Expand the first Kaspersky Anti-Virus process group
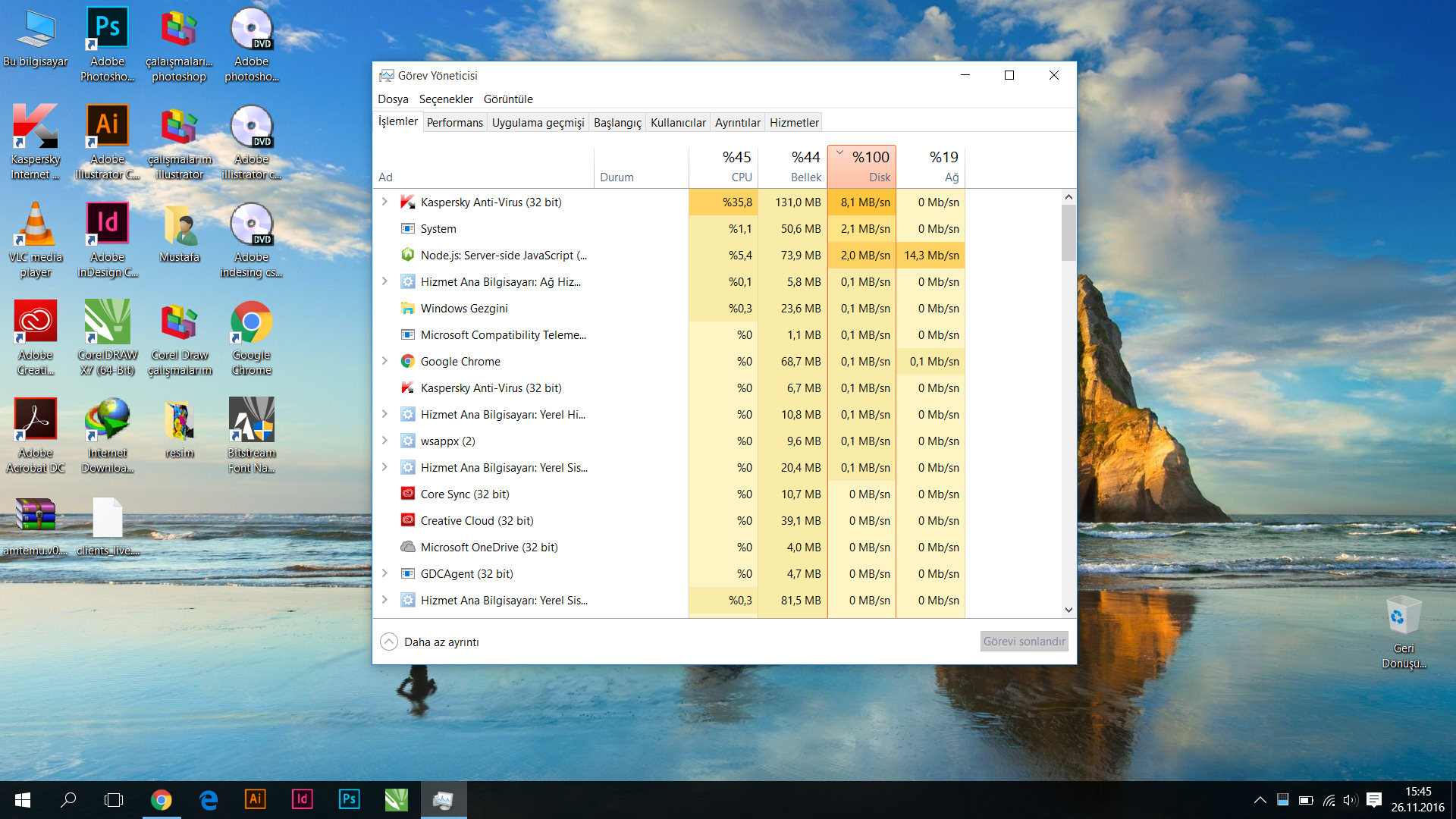 [384, 202]
